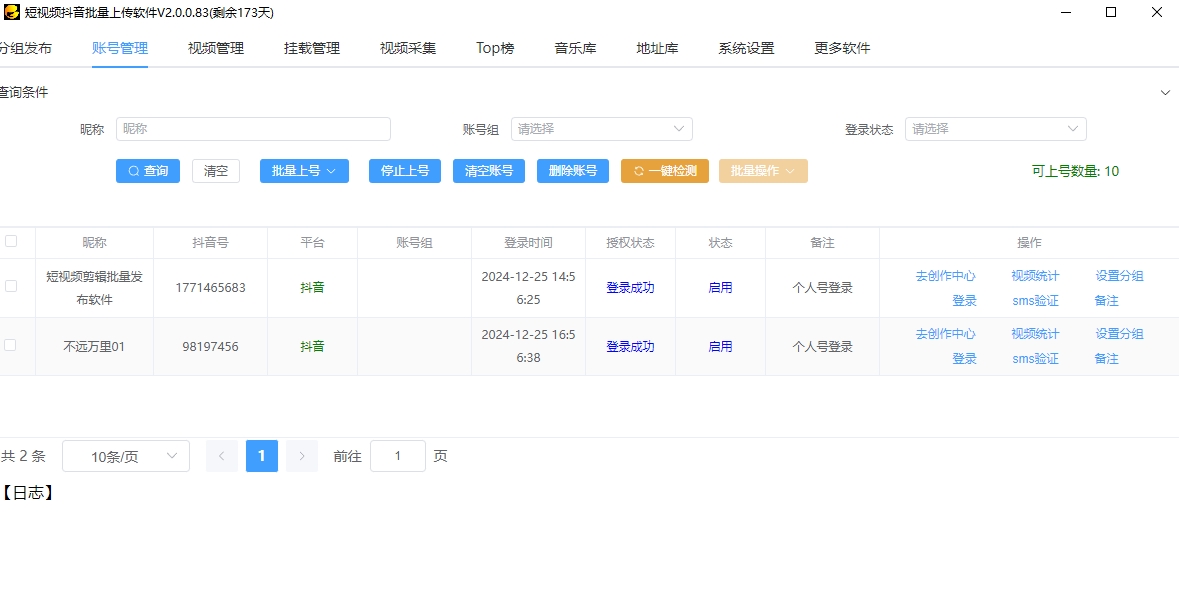This screenshot has height=604, width=1179.
Task: Go to next page arrow
Action: coord(302,456)
